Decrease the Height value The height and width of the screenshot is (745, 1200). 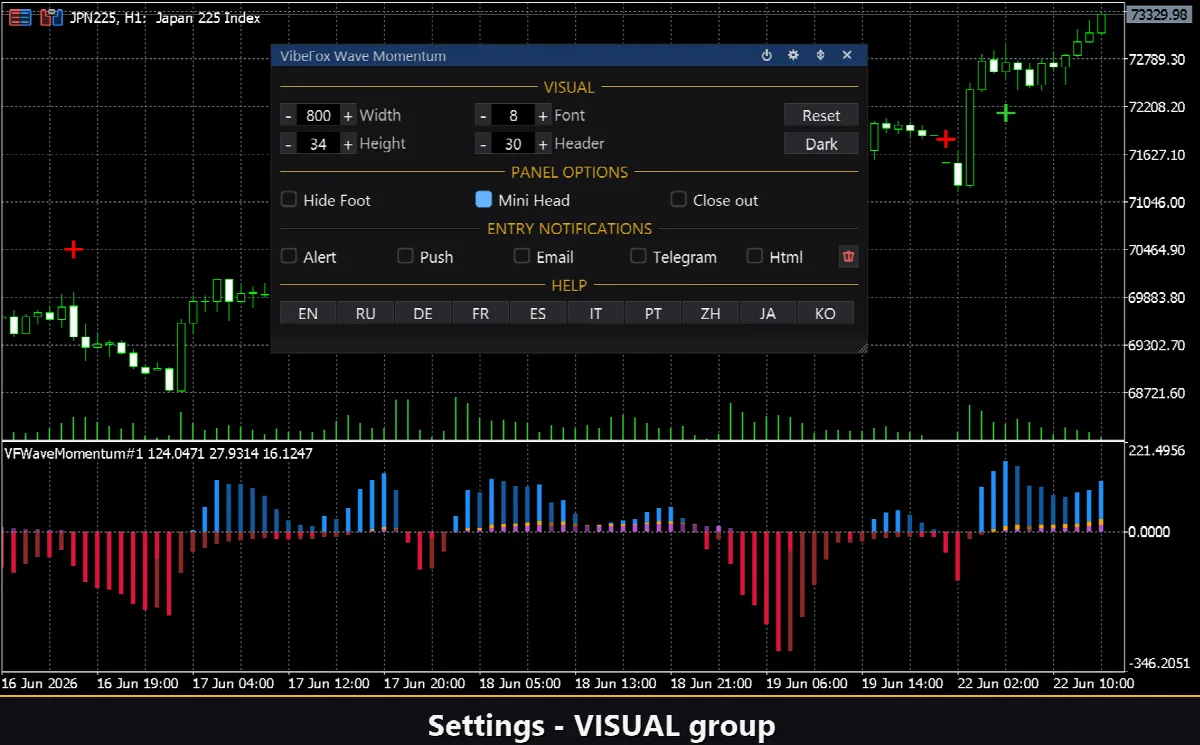point(288,144)
